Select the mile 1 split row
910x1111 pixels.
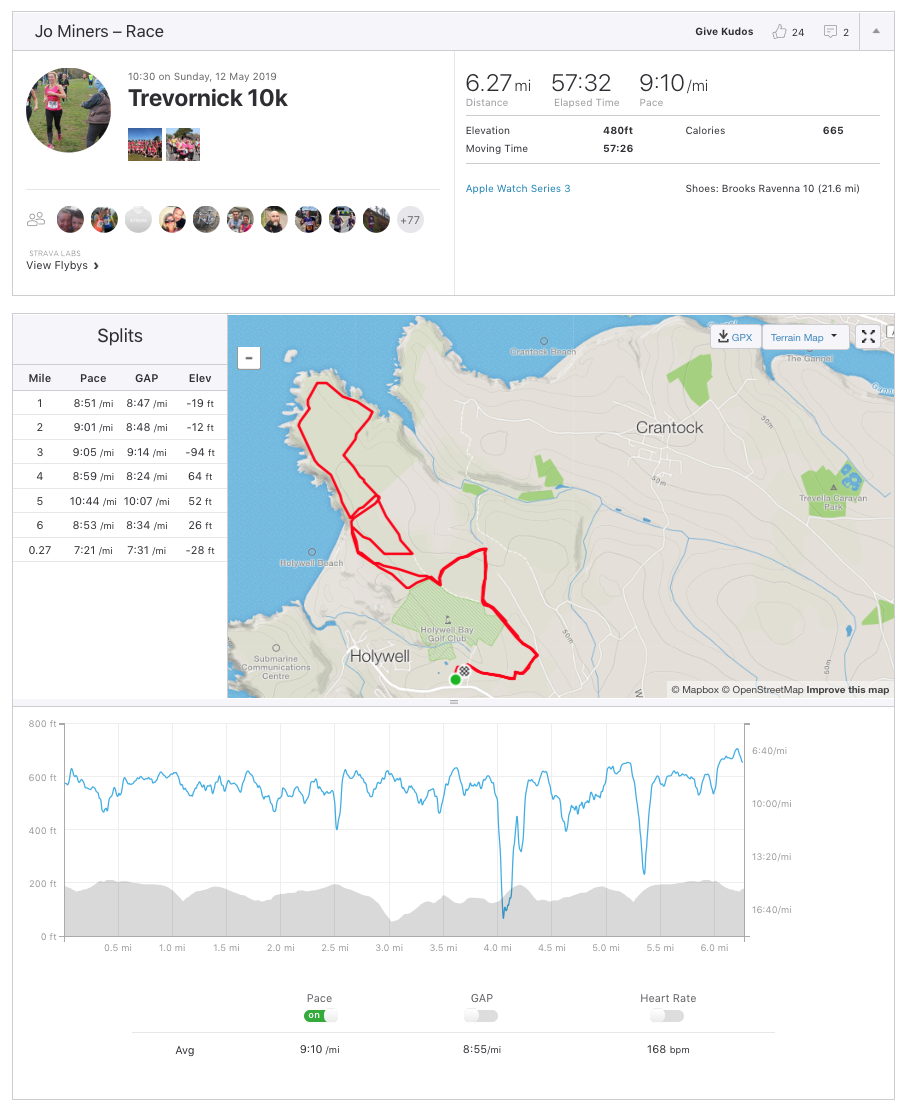pyautogui.click(x=120, y=403)
